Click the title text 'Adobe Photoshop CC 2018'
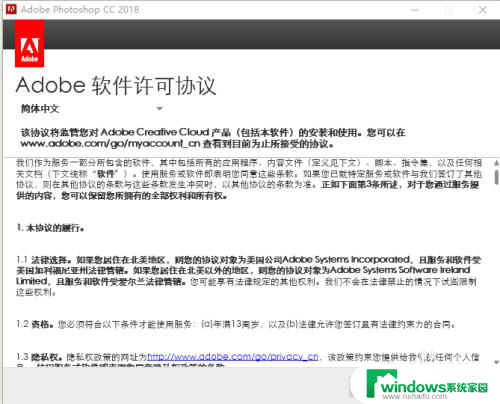Viewport: 500px width, 404px height. pos(80,9)
